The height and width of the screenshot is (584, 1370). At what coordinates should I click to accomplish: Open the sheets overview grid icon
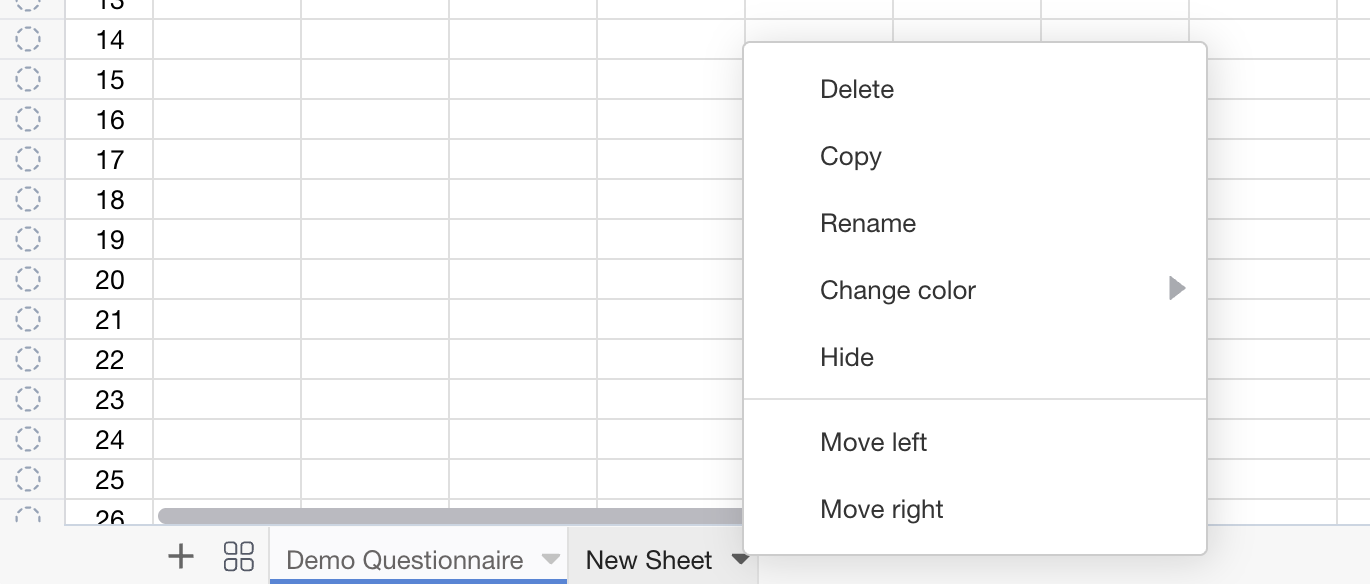pos(239,556)
